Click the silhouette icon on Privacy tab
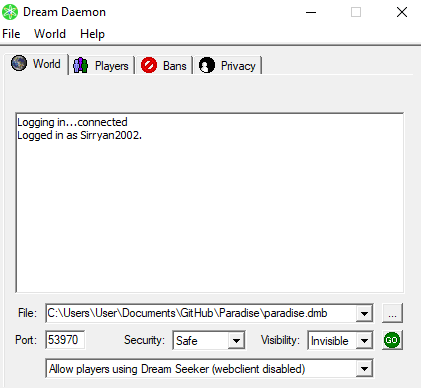This screenshot has width=421, height=388. pyautogui.click(x=207, y=65)
